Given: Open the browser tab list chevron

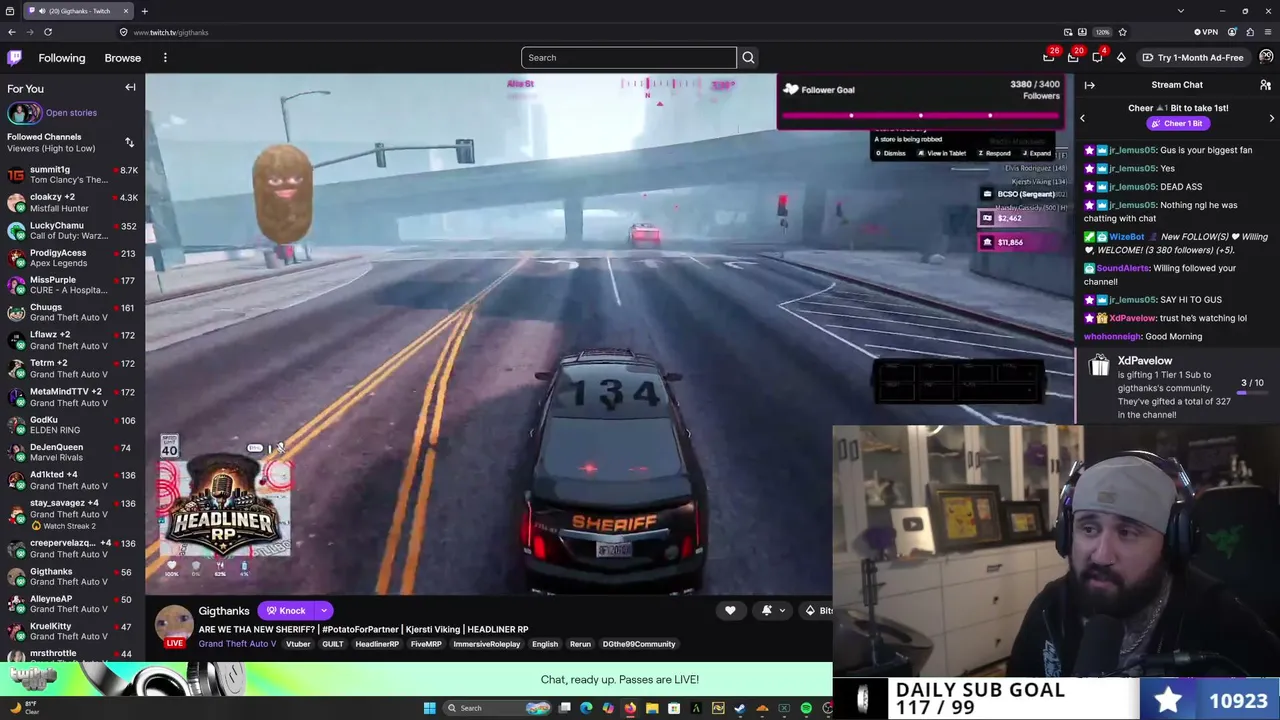Looking at the screenshot, I should pos(1181,11).
